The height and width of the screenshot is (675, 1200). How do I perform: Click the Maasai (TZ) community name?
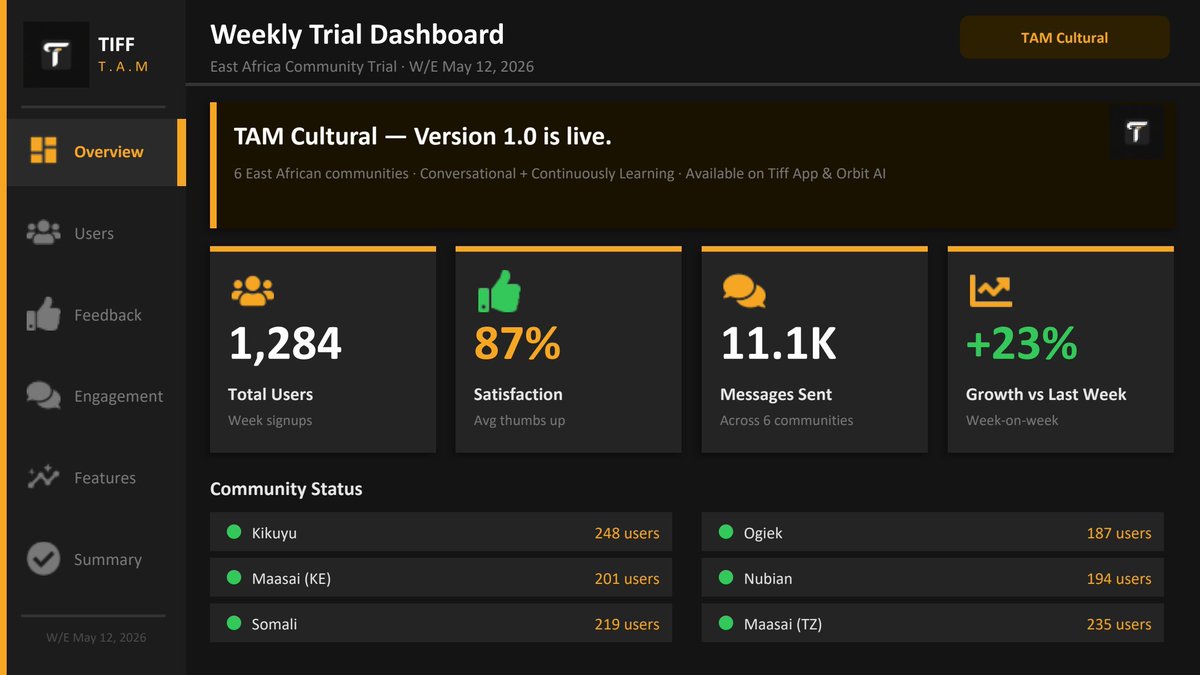[783, 625]
